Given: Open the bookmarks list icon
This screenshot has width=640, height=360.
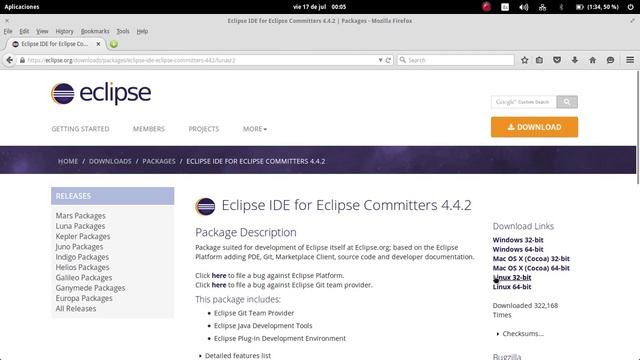Looking at the screenshot, I should (540, 60).
